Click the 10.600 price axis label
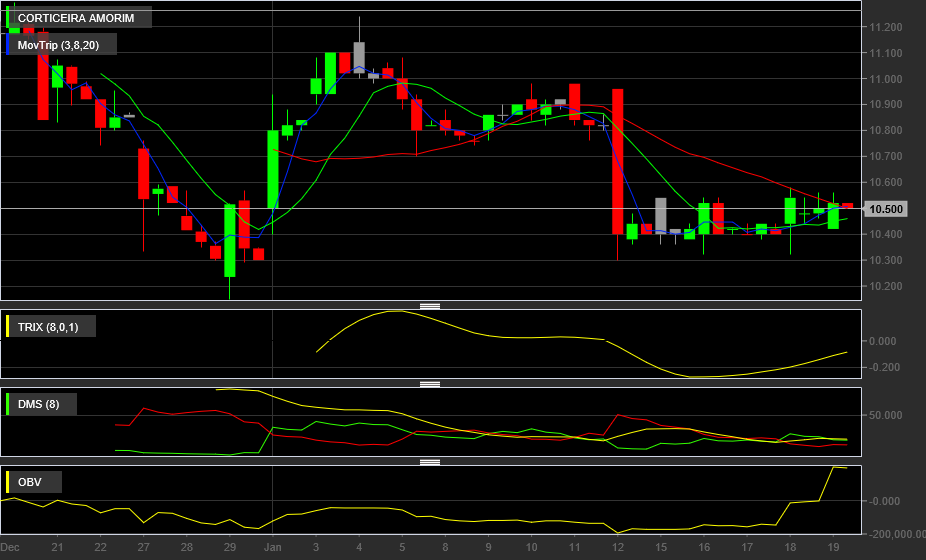Screen dimensions: 926x560 pyautogui.click(x=885, y=183)
